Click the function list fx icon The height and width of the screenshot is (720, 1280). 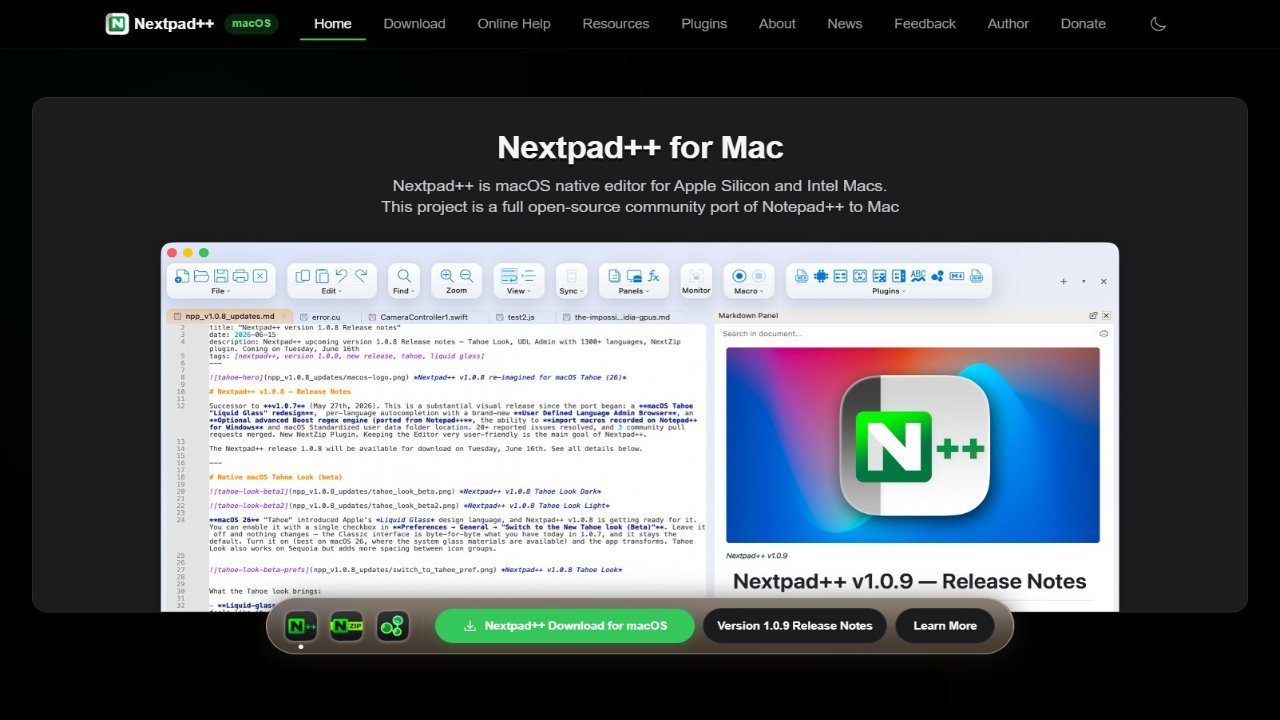[x=653, y=276]
